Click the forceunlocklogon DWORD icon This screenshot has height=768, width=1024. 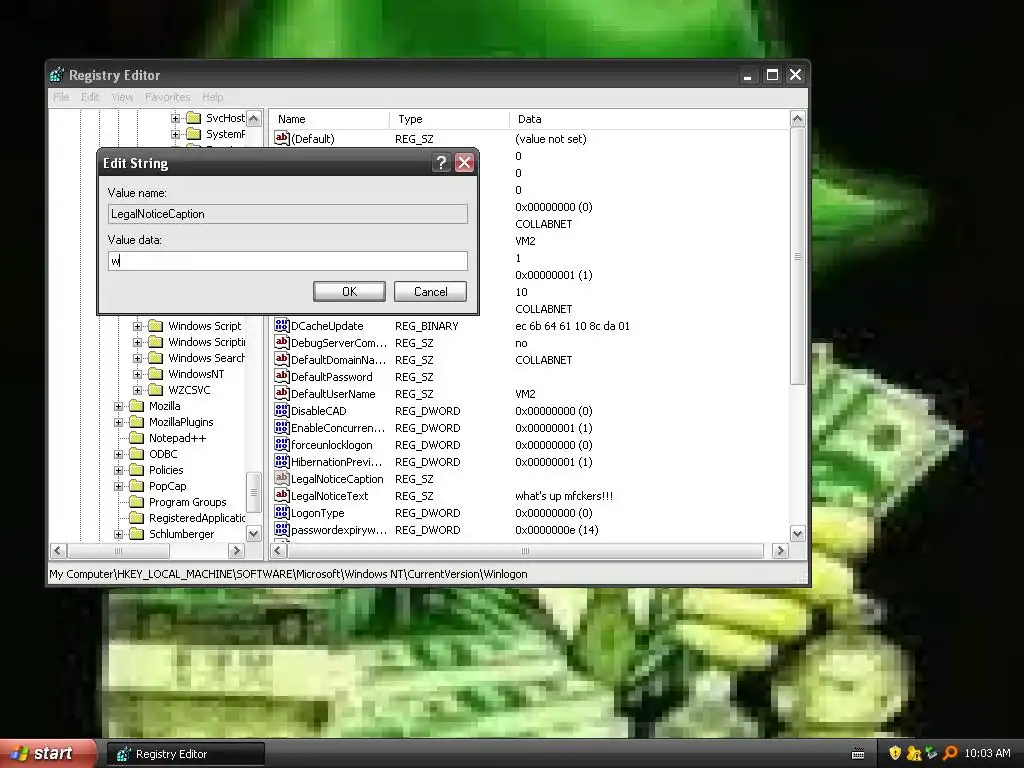[281, 444]
